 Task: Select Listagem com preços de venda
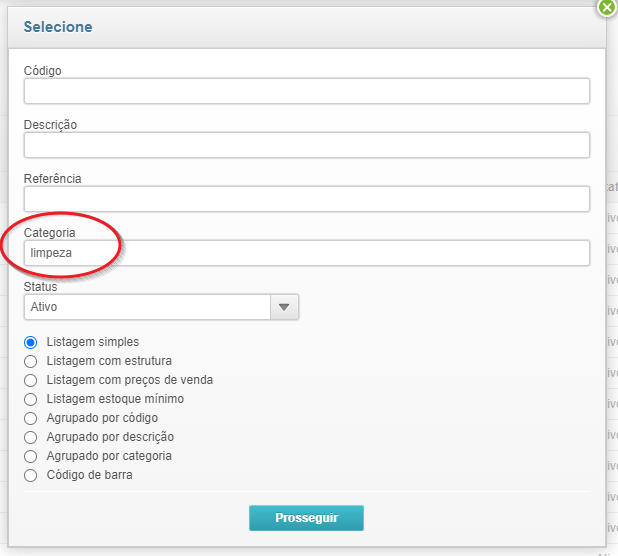coord(31,380)
